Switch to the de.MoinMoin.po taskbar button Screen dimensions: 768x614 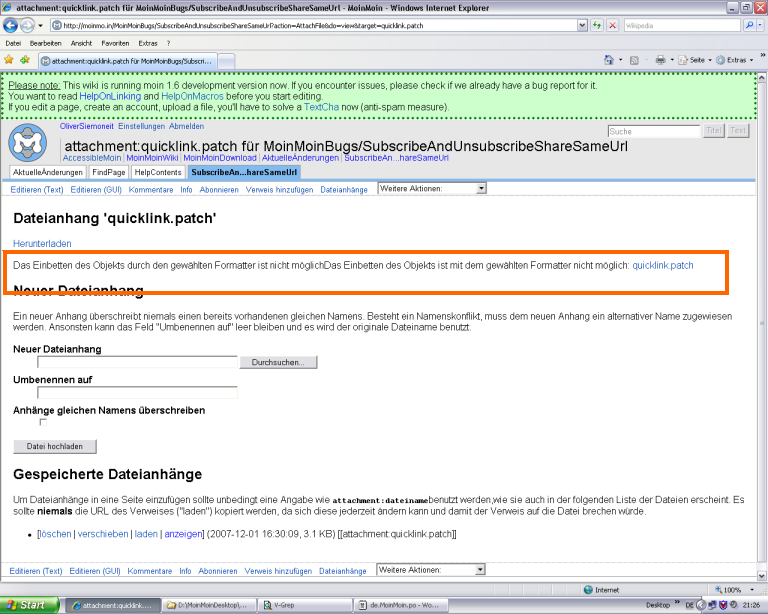pyautogui.click(x=399, y=605)
